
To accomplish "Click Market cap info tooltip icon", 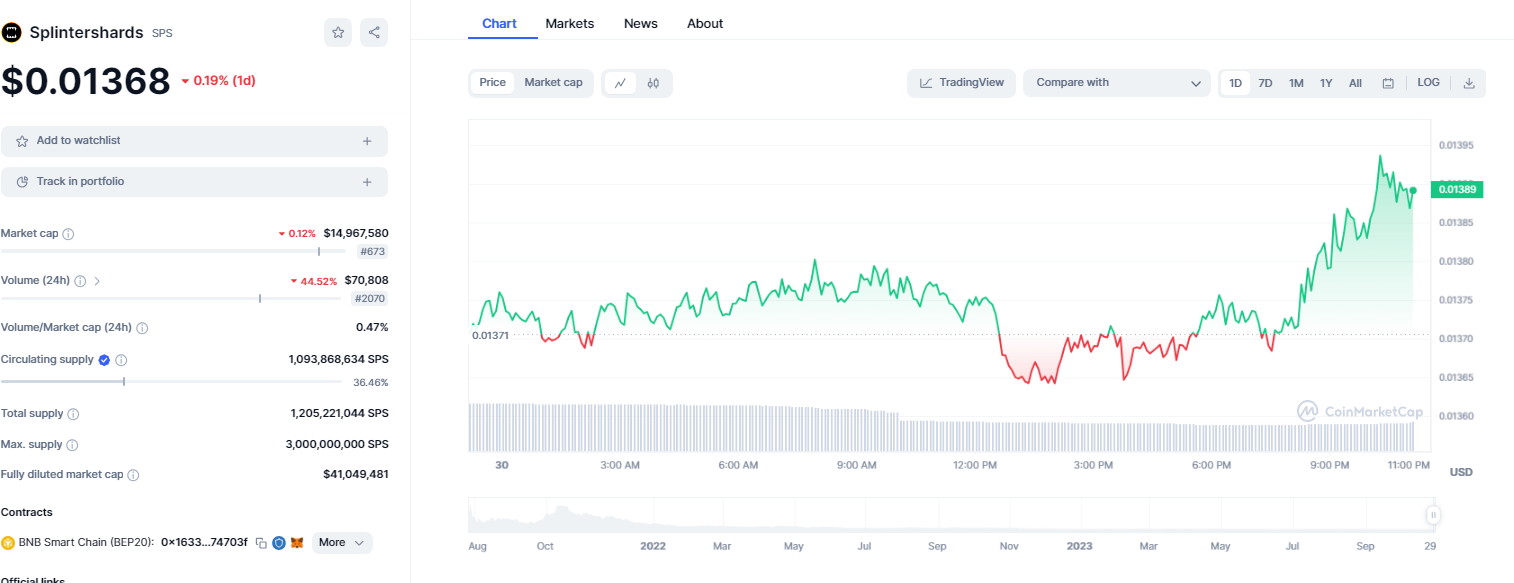I will click(68, 234).
